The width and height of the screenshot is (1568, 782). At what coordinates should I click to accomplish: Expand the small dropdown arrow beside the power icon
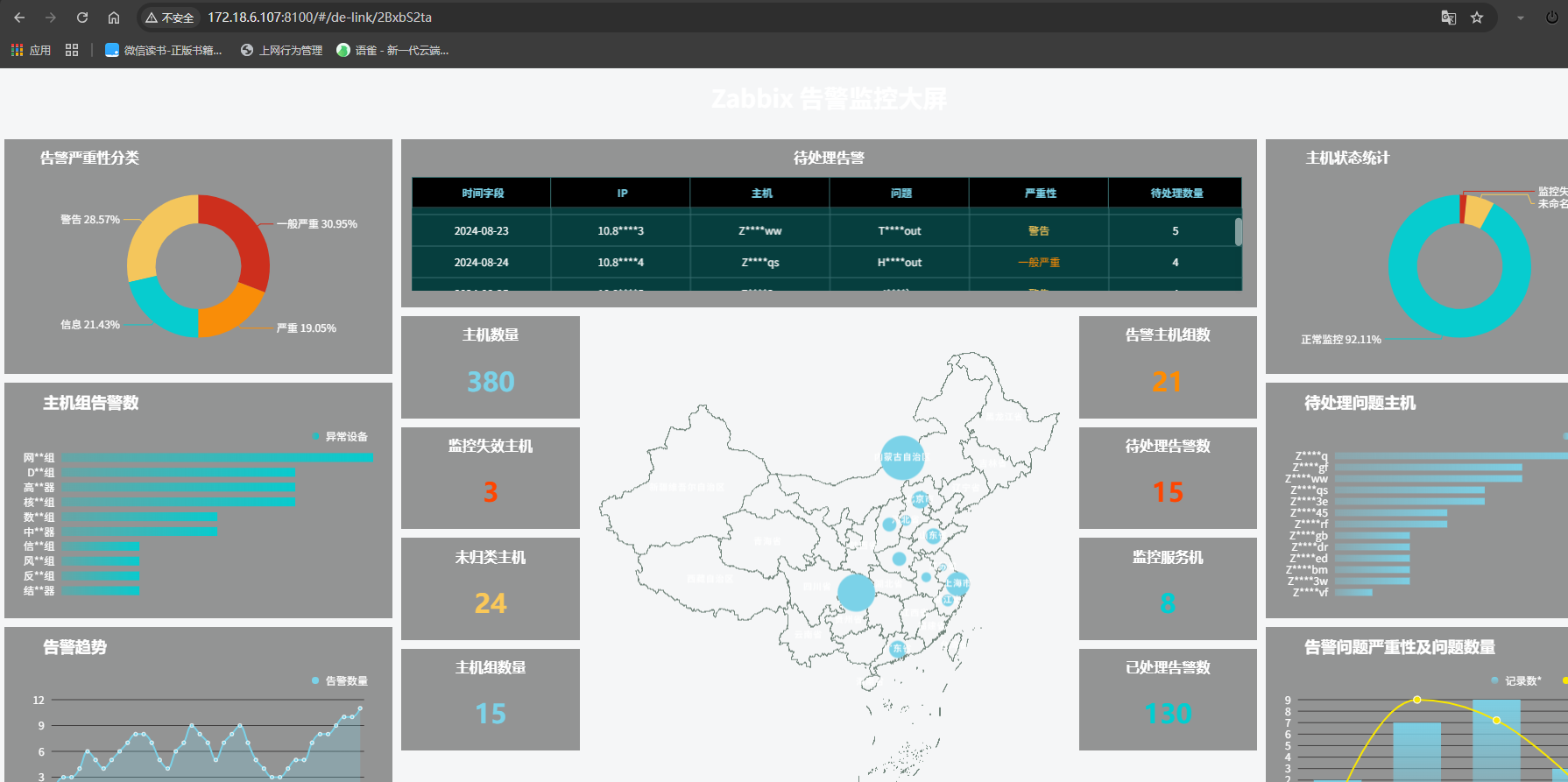1521,18
